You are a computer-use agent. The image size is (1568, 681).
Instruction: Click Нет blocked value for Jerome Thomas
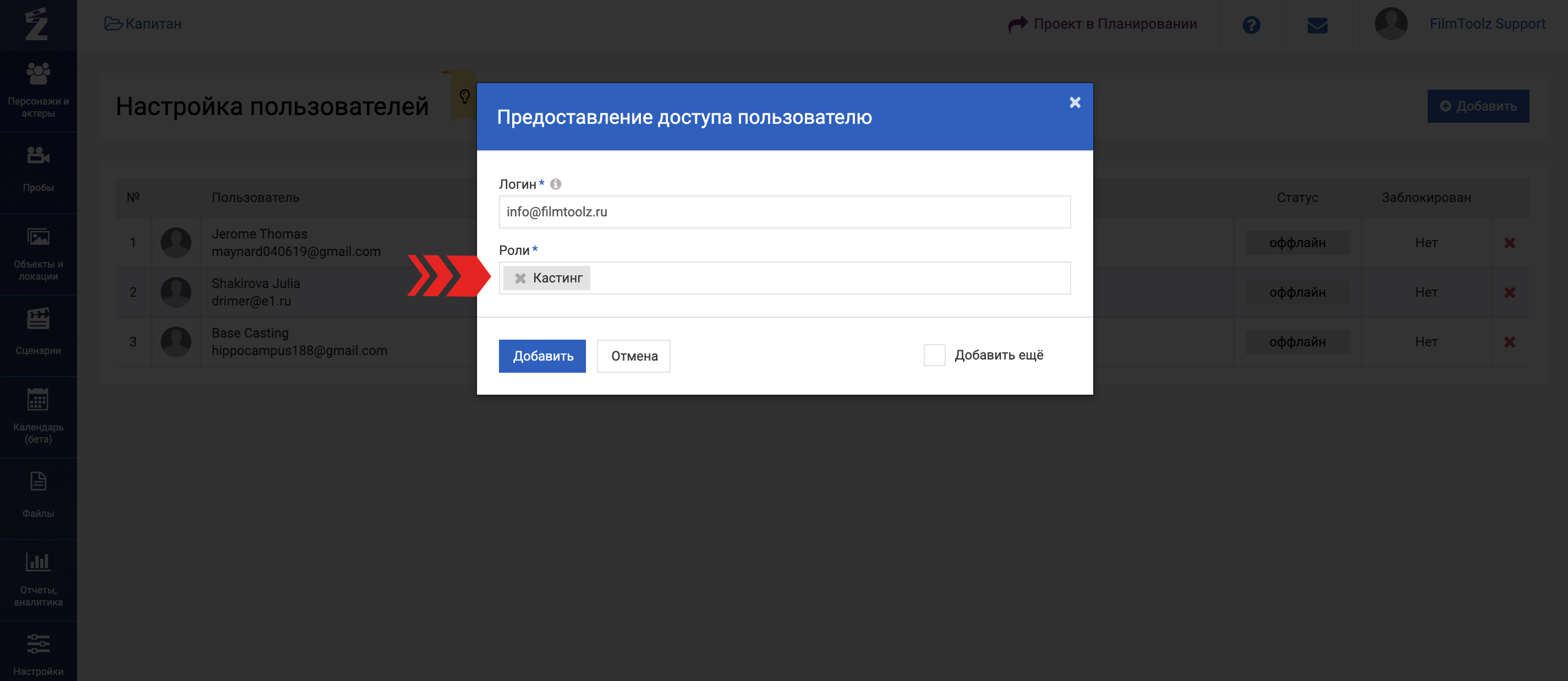point(1426,243)
